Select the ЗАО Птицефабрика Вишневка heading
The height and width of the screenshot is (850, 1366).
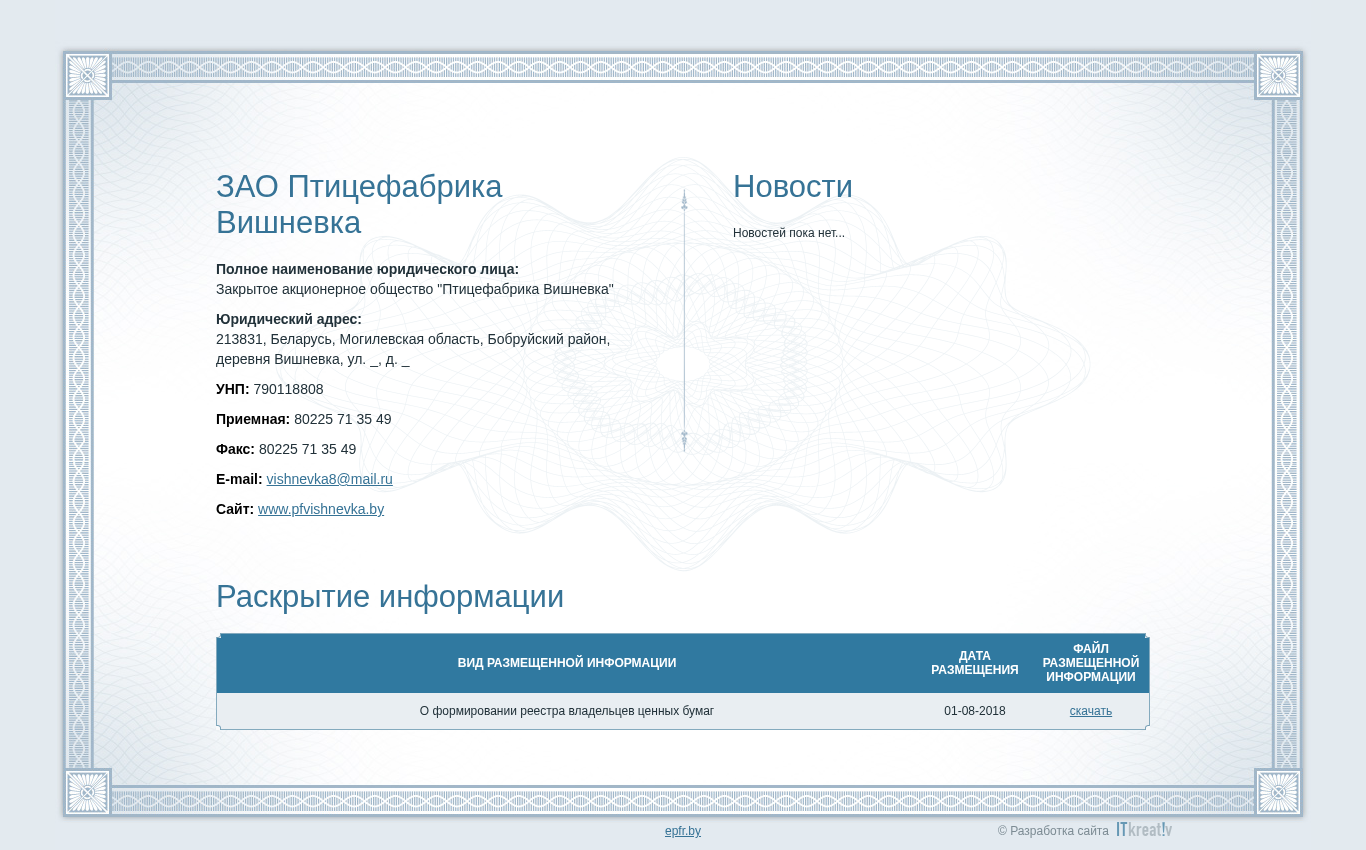click(359, 204)
